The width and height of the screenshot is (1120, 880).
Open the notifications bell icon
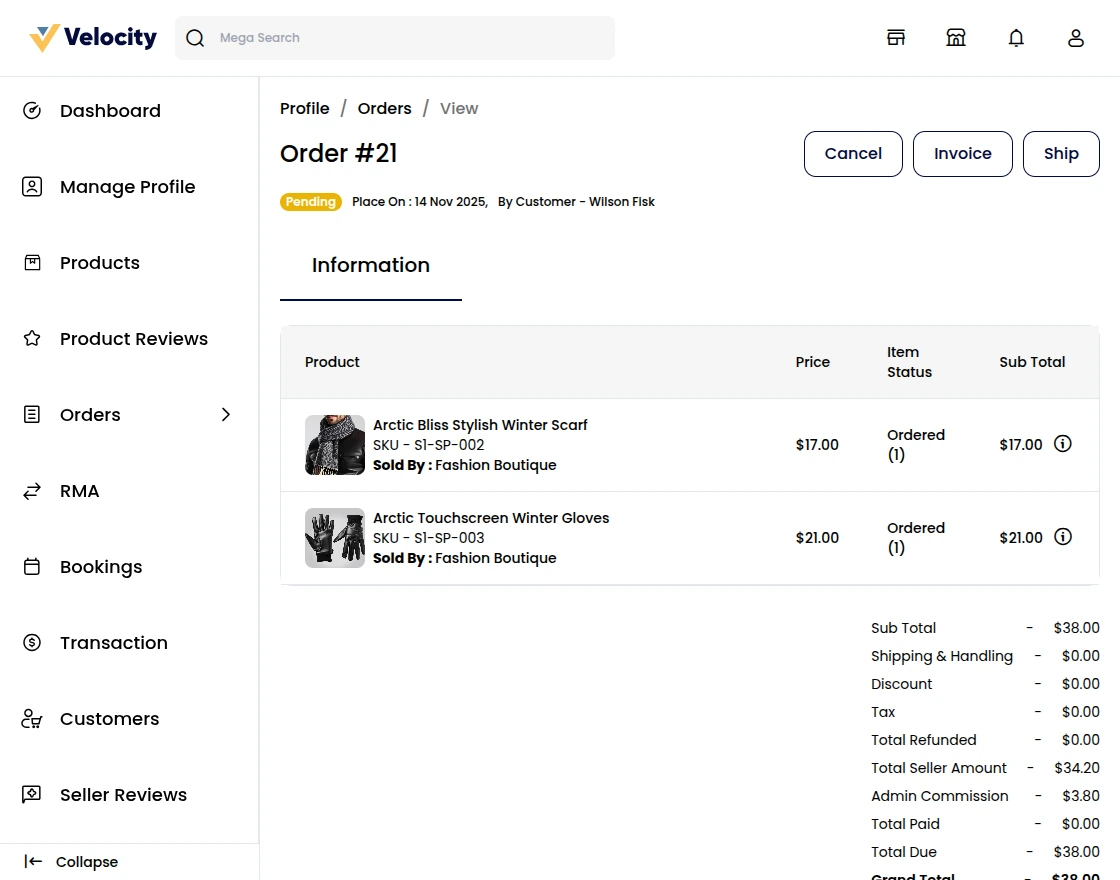[x=1016, y=38]
